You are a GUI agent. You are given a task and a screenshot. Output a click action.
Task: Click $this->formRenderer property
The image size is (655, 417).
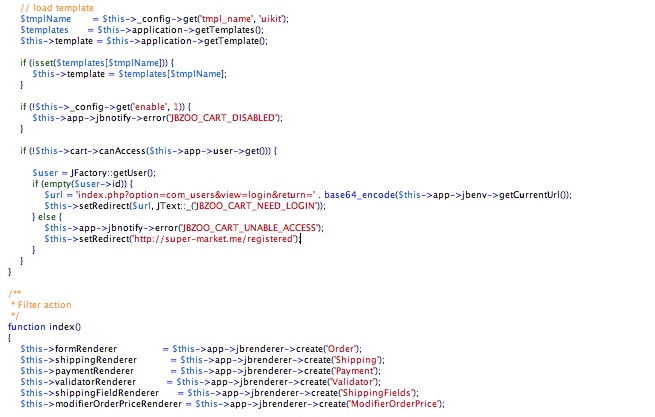tap(69, 349)
